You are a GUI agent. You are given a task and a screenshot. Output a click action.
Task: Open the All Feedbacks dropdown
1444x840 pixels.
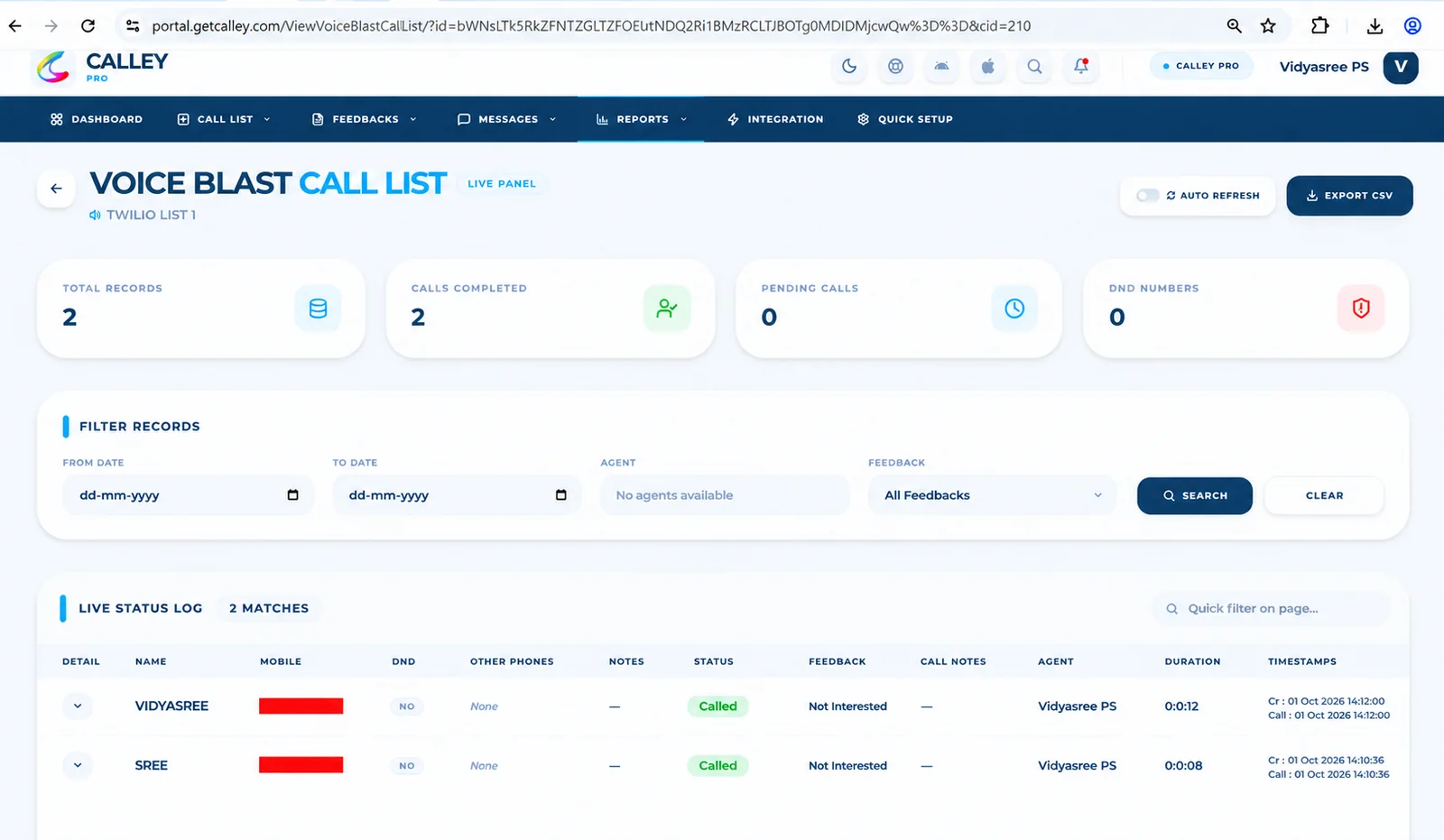[992, 495]
